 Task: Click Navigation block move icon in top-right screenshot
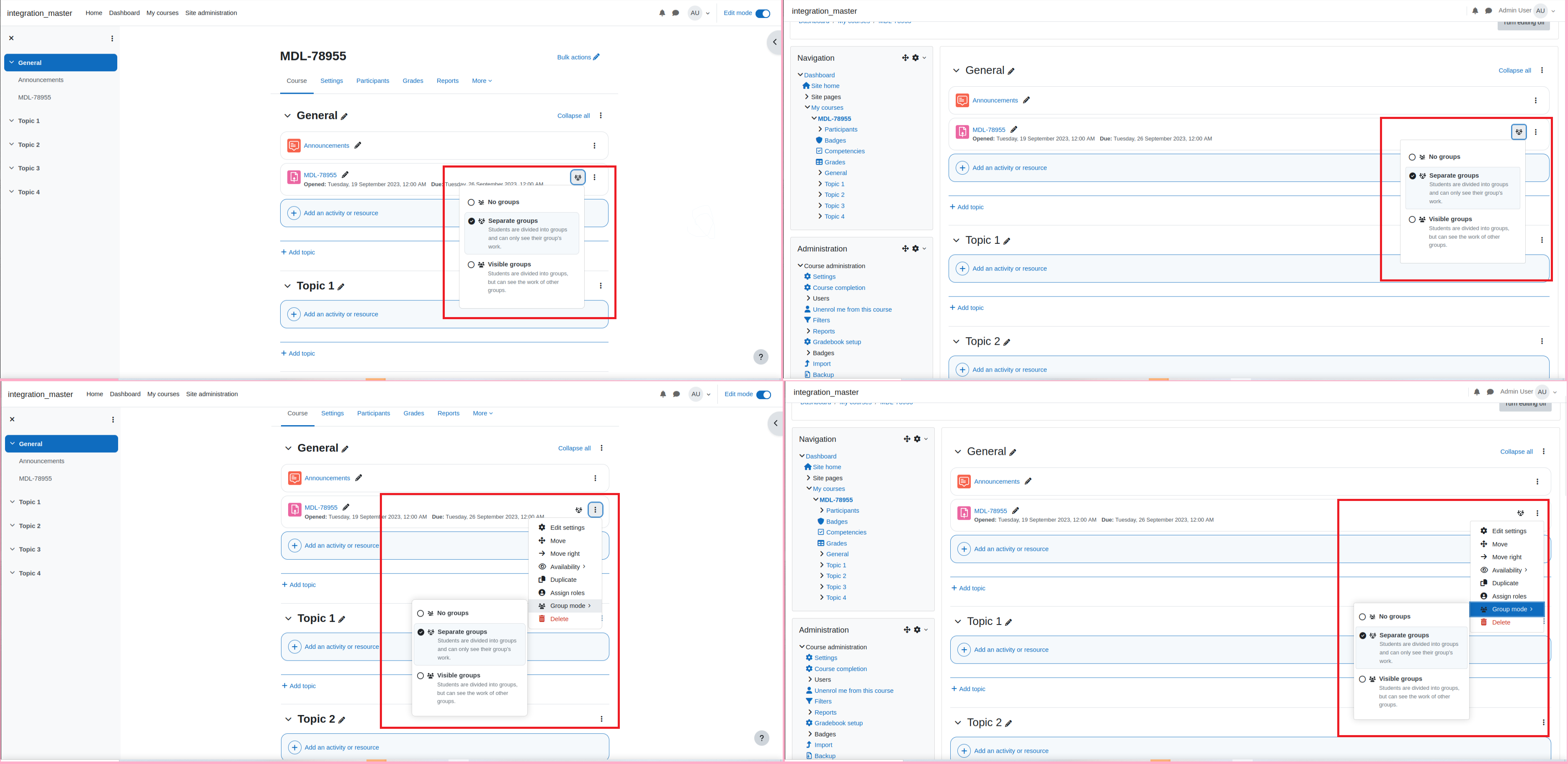pyautogui.click(x=905, y=58)
